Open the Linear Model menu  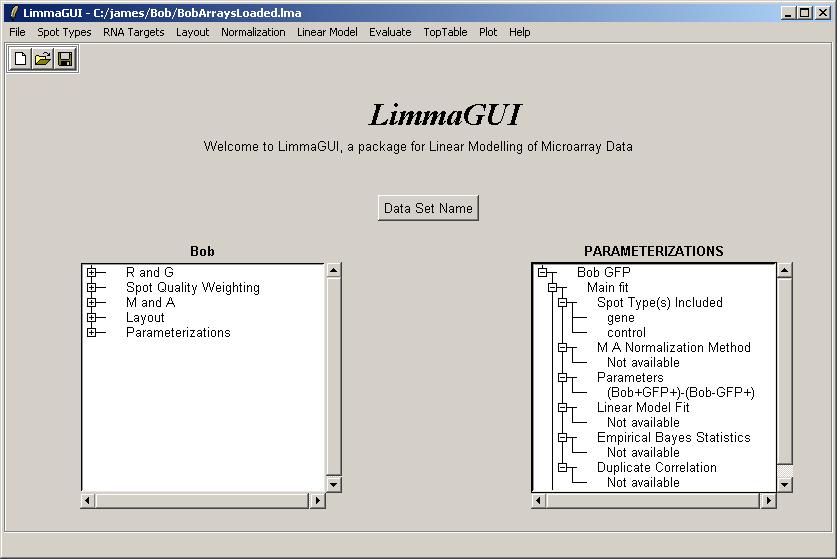(x=327, y=32)
